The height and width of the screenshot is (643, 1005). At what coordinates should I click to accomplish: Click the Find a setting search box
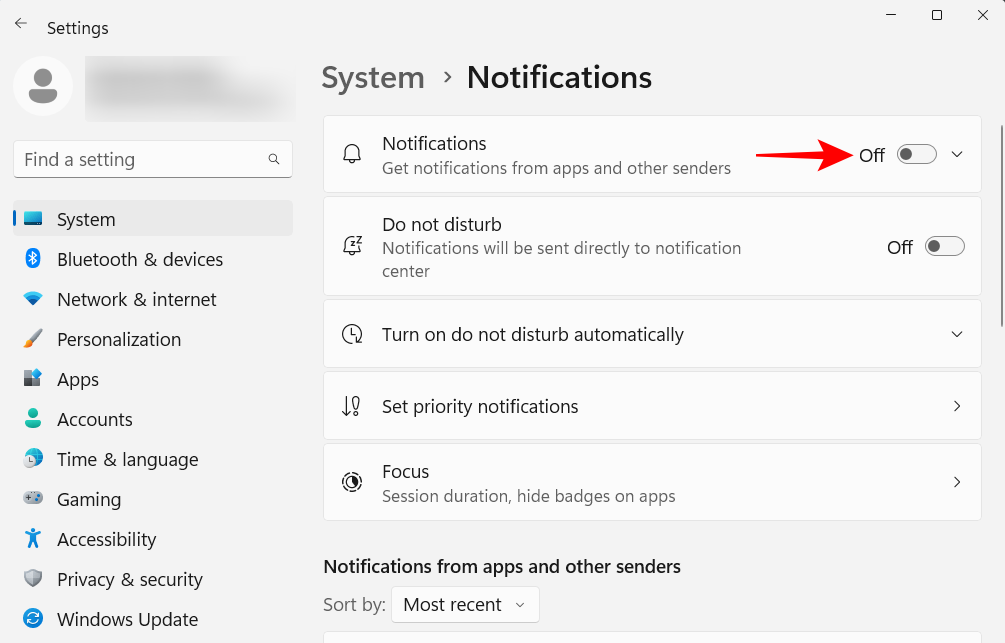153,159
